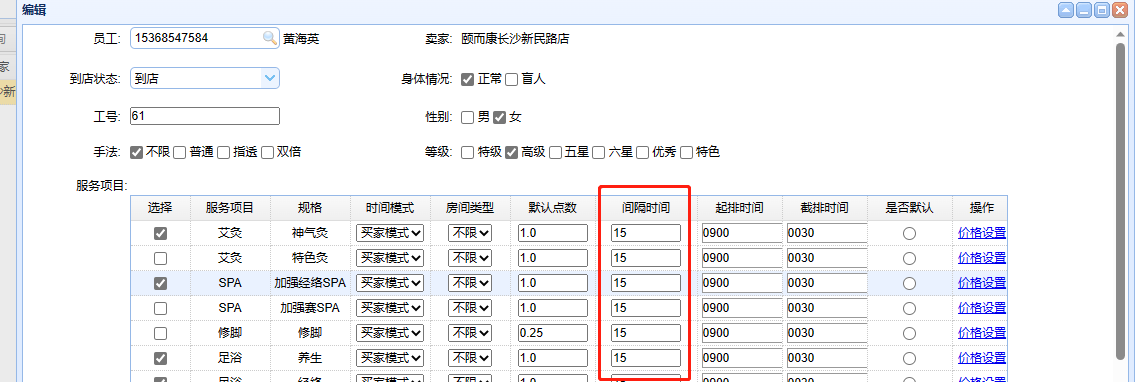Select 是否默认 radio for 足浴 养生
This screenshot has height=382, width=1135.
pyautogui.click(x=909, y=358)
